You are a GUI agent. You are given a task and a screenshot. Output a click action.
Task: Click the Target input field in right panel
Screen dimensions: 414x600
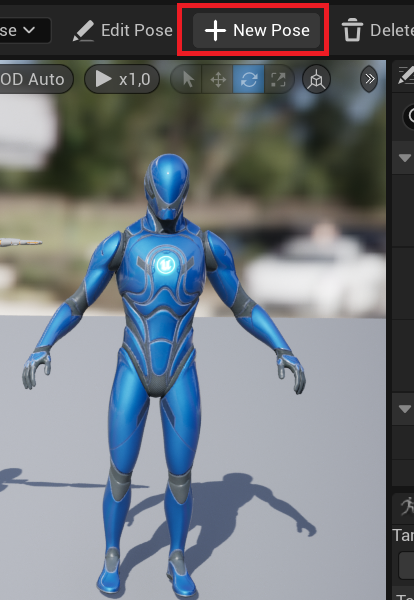(406, 565)
